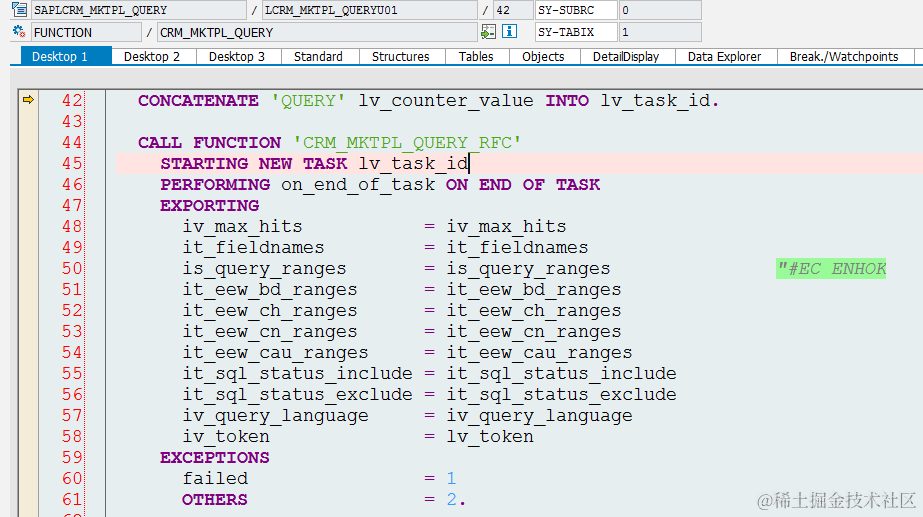Click the line number field showing 42

point(512,10)
